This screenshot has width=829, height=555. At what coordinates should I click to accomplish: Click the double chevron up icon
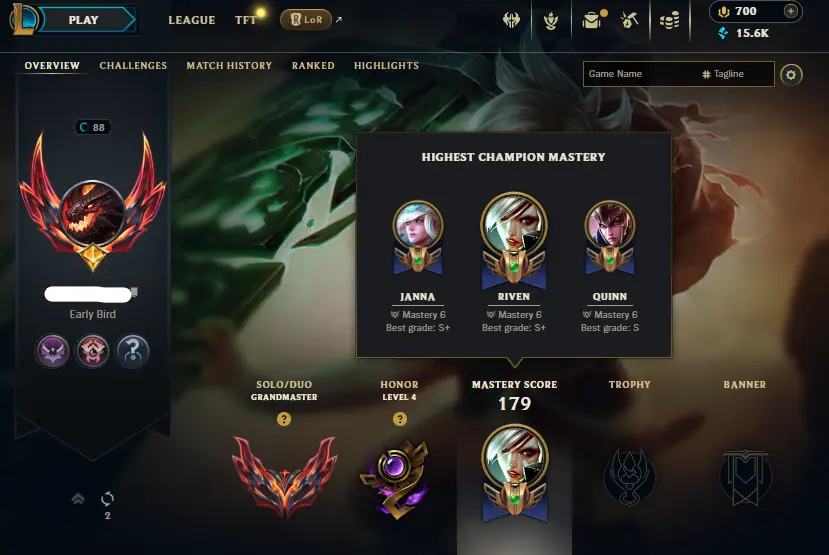tap(78, 498)
